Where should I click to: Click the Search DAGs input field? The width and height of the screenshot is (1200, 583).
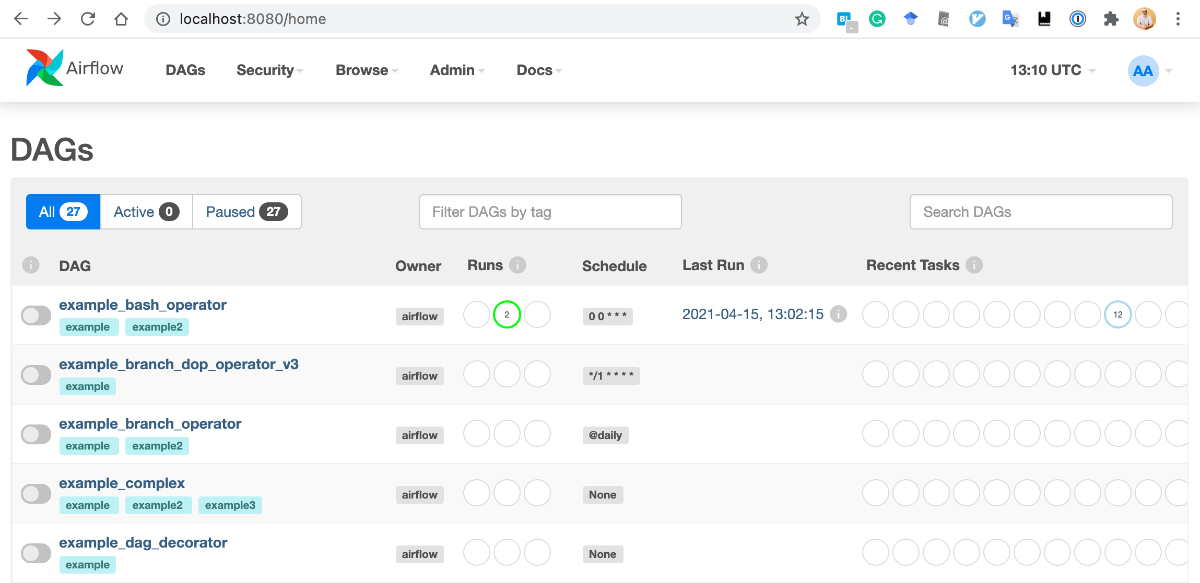[x=1040, y=212]
